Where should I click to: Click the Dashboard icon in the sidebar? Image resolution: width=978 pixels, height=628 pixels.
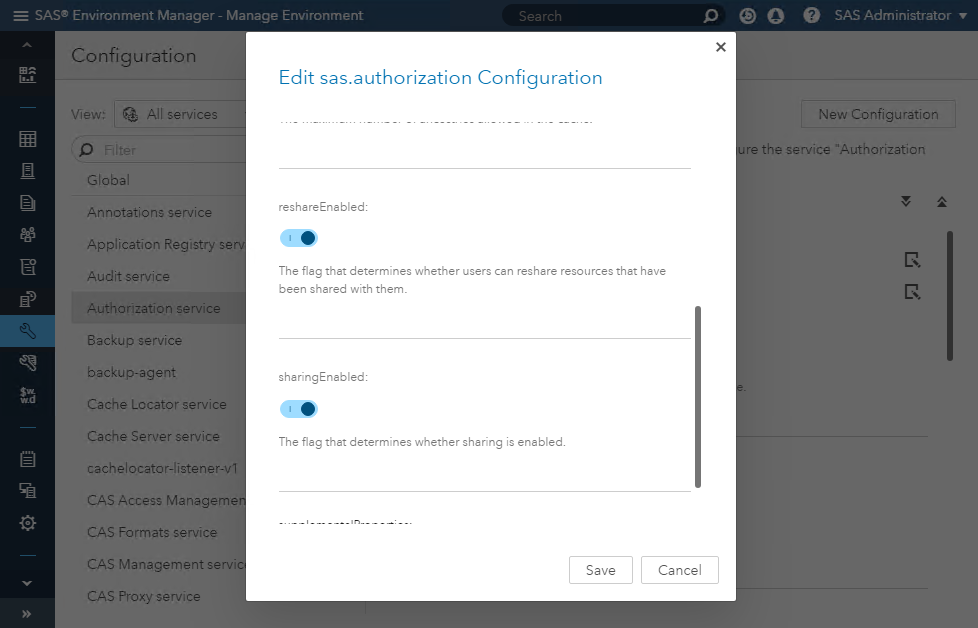(x=28, y=76)
